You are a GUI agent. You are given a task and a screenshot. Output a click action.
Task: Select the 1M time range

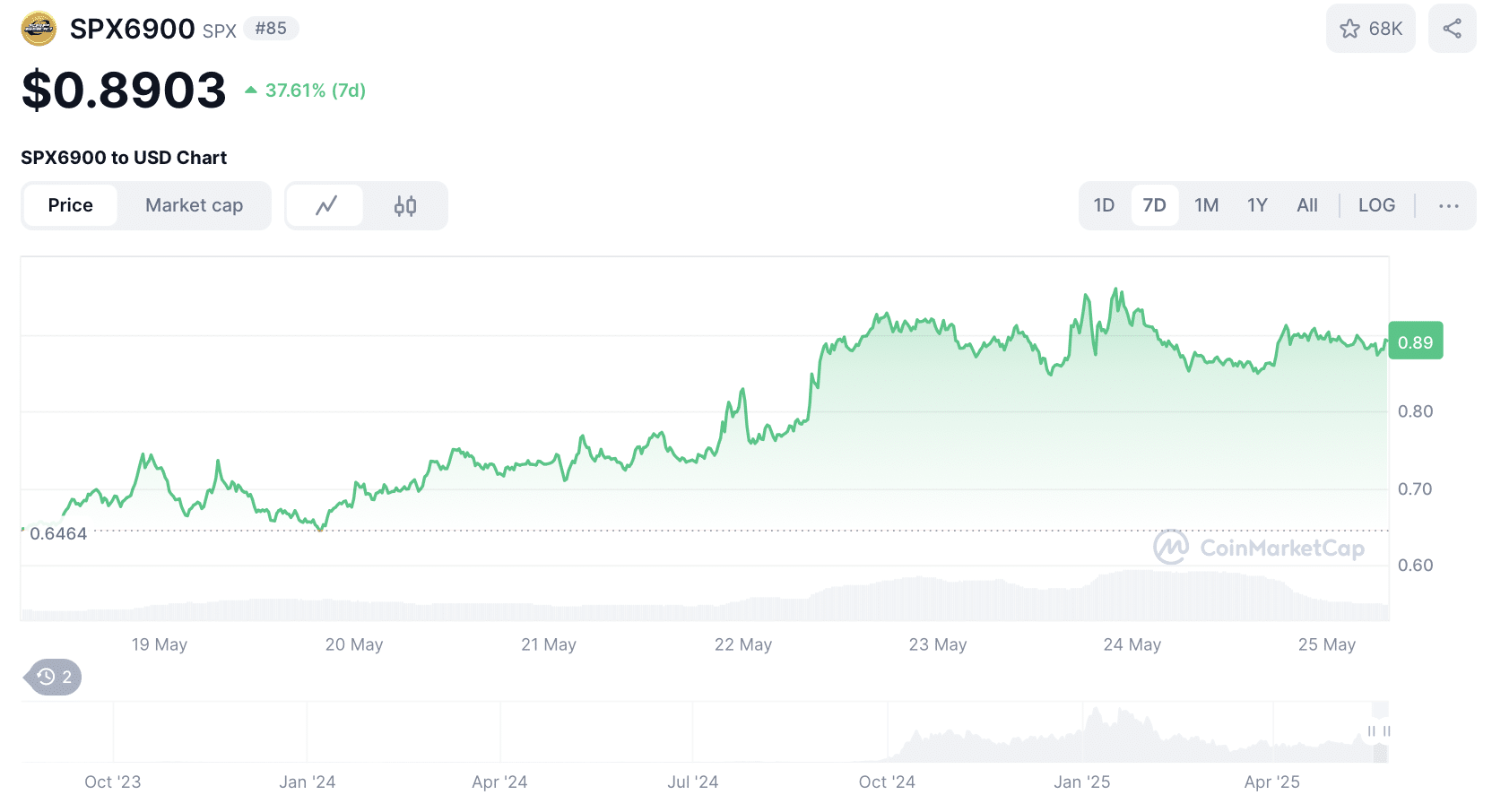coord(1206,205)
